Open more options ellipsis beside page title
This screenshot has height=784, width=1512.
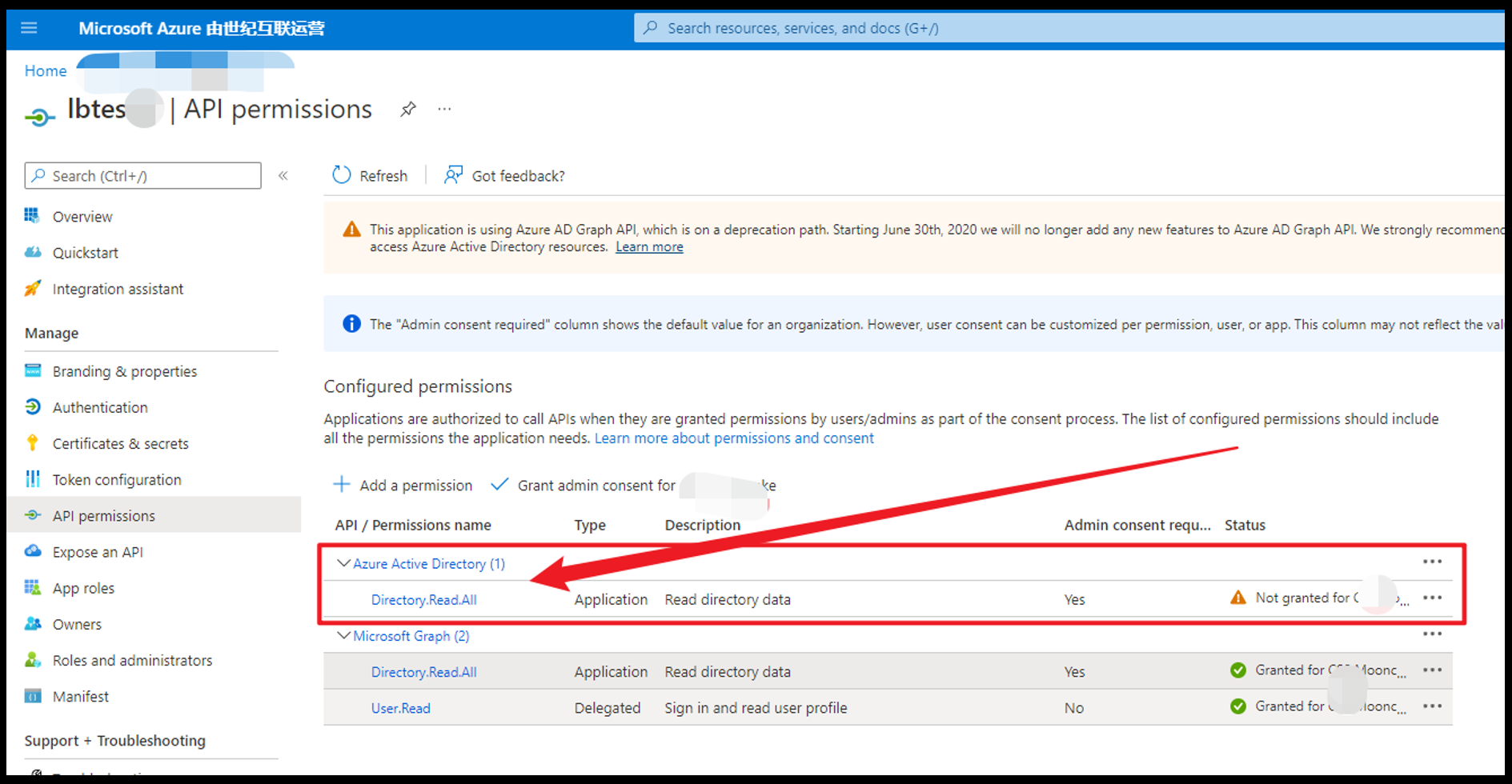pos(444,109)
